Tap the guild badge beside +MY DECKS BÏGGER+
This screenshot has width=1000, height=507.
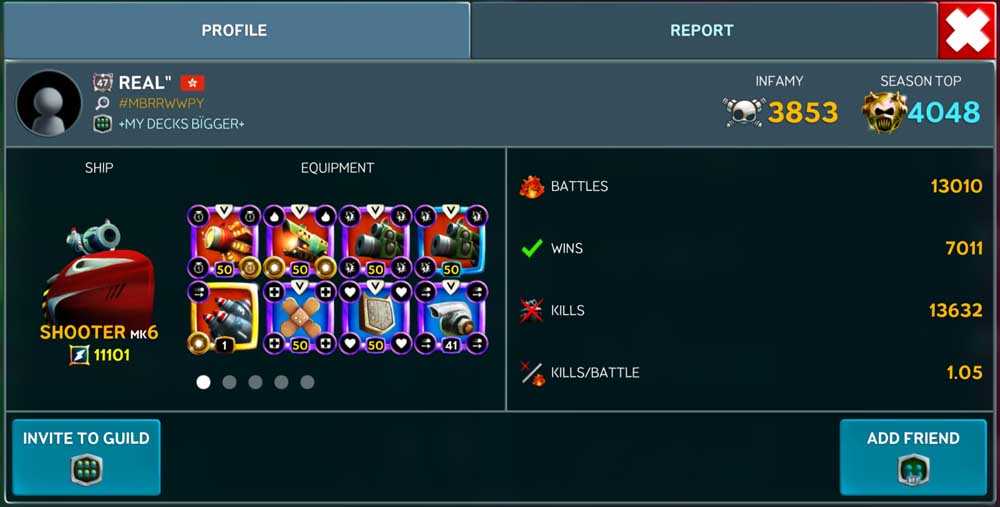coord(103,124)
